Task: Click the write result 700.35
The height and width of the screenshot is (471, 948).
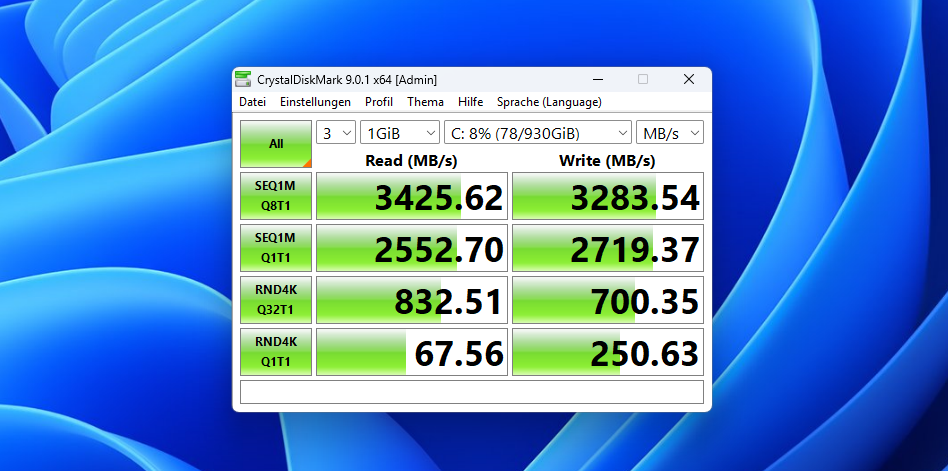Action: pos(608,300)
